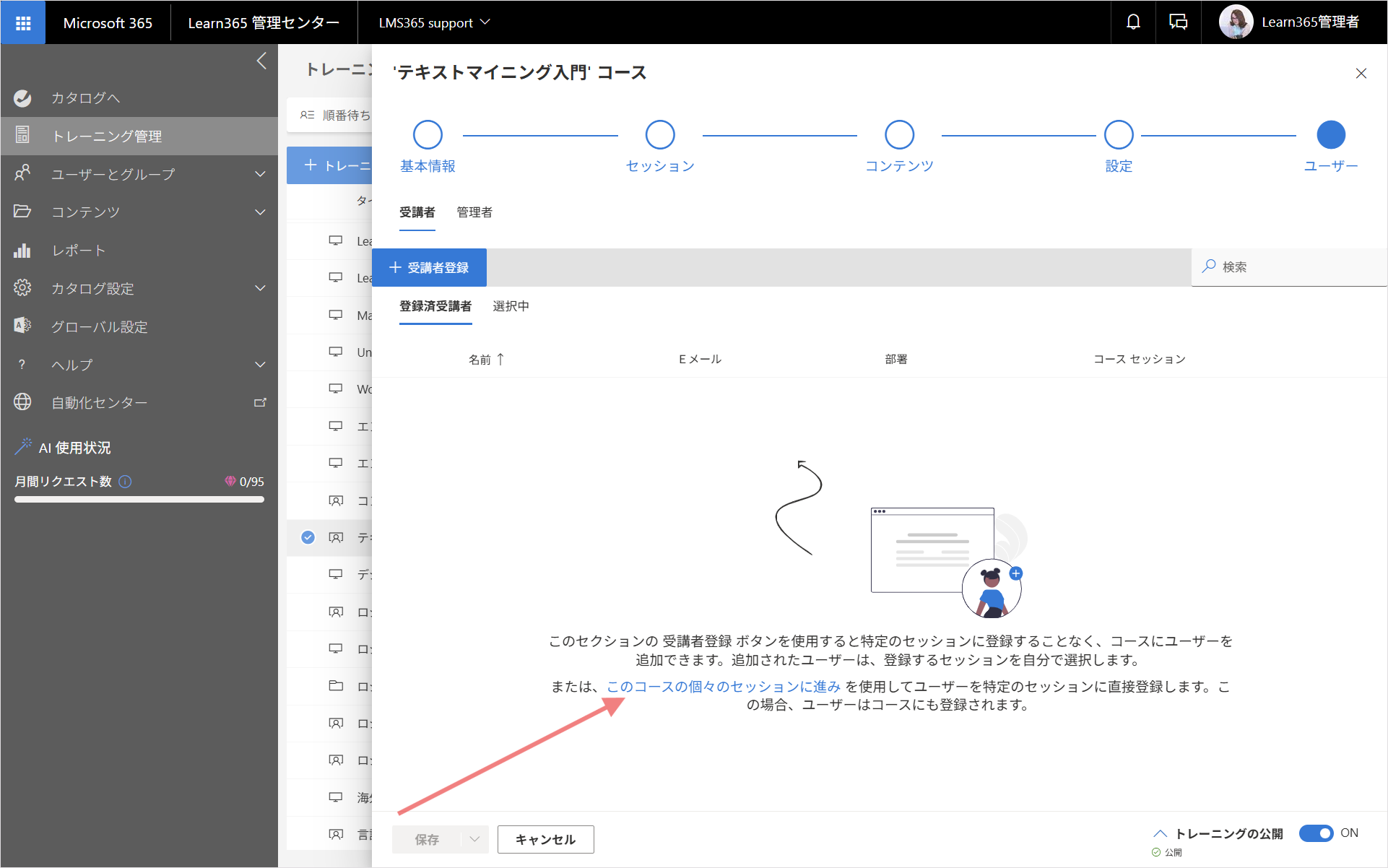Expand ユーザーとグループ menu chevron
This screenshot has height=868, width=1388.
click(x=260, y=174)
